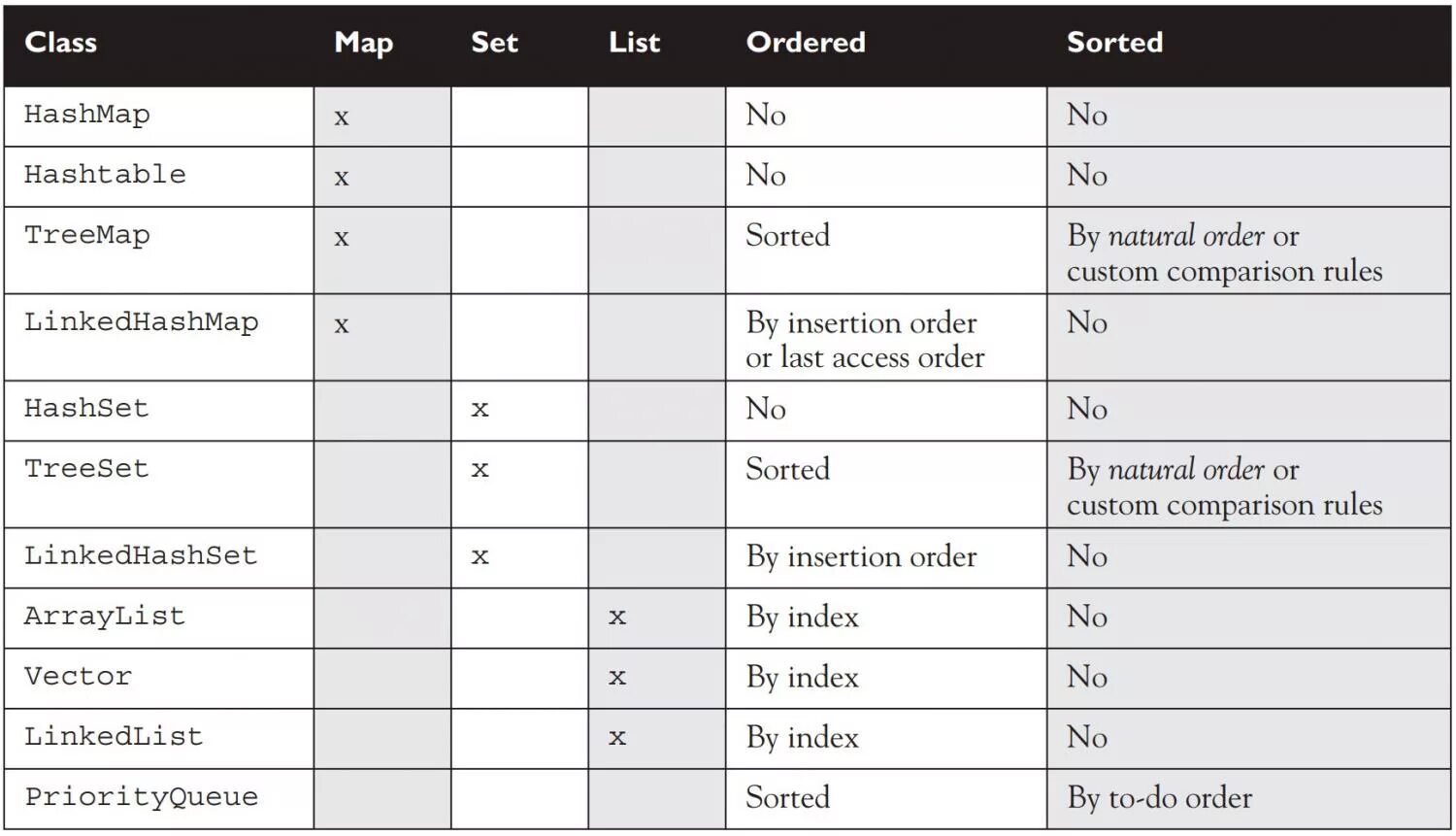Select the Ordered column header

(x=806, y=43)
